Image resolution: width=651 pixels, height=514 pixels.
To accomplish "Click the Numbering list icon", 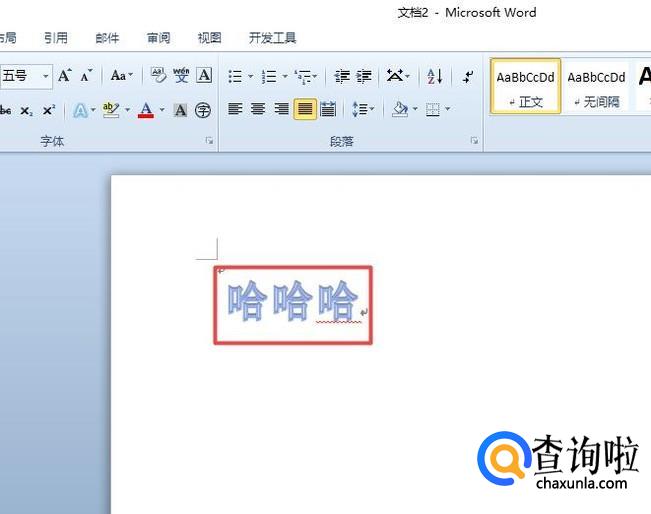I will 269,77.
